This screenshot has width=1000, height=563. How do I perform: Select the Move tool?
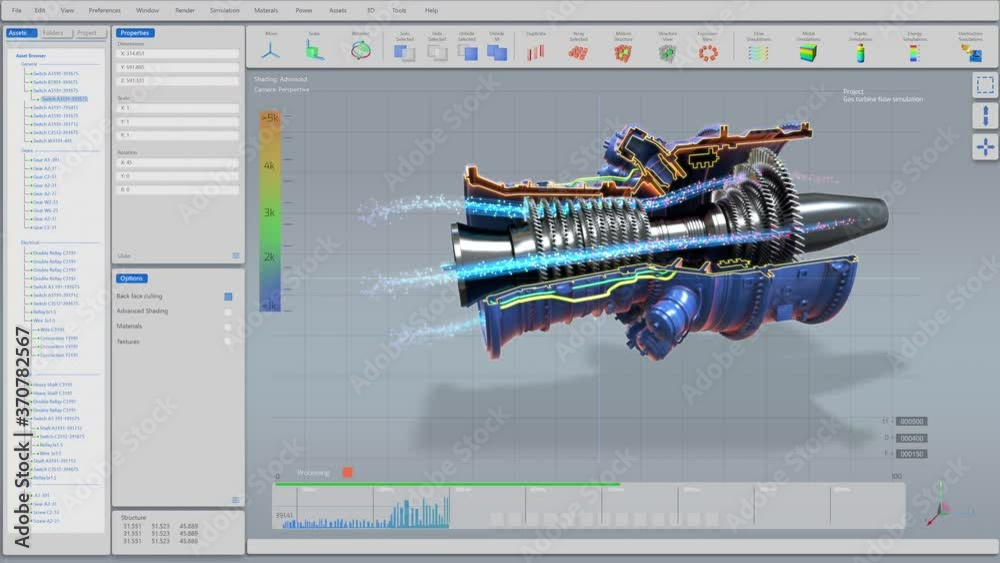point(271,51)
